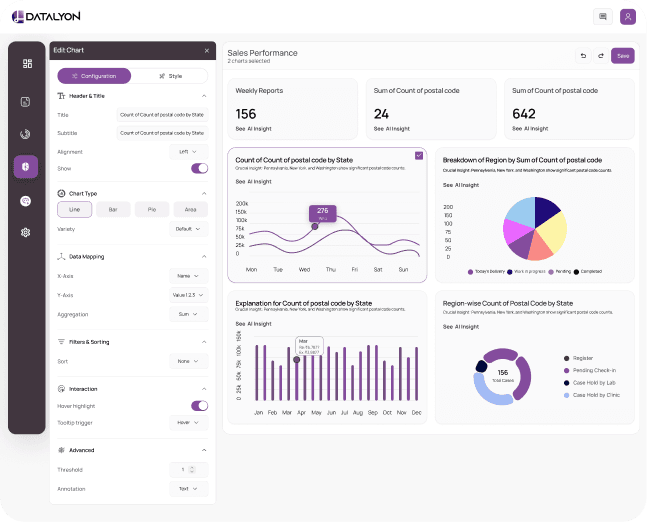647x522 pixels.
Task: Click the redo arrow icon
Action: tap(601, 56)
